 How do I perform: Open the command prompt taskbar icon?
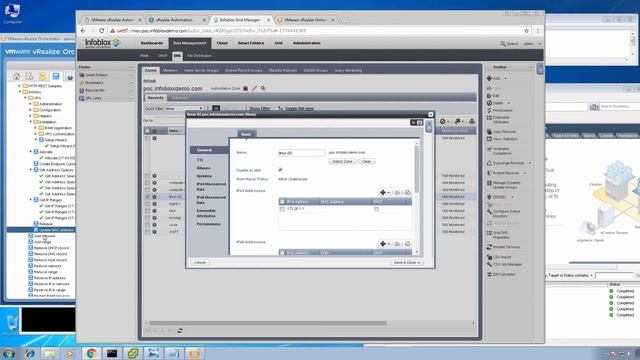point(112,353)
